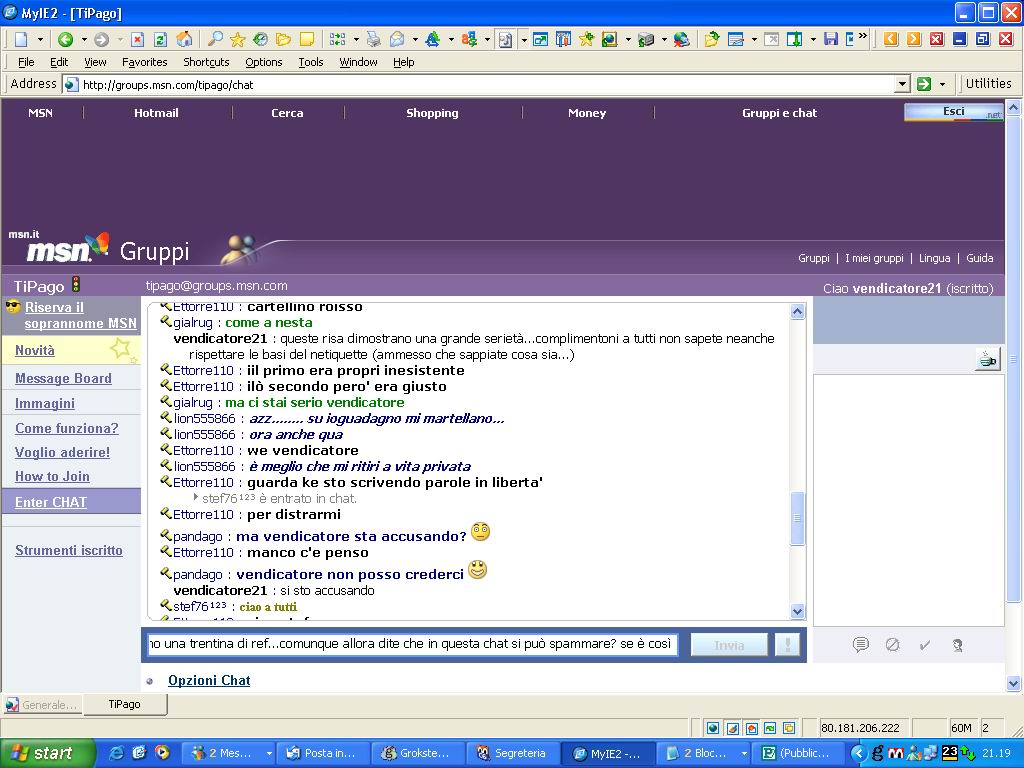Open the Tools menu
Screen dimensions: 1024x768
[x=311, y=62]
